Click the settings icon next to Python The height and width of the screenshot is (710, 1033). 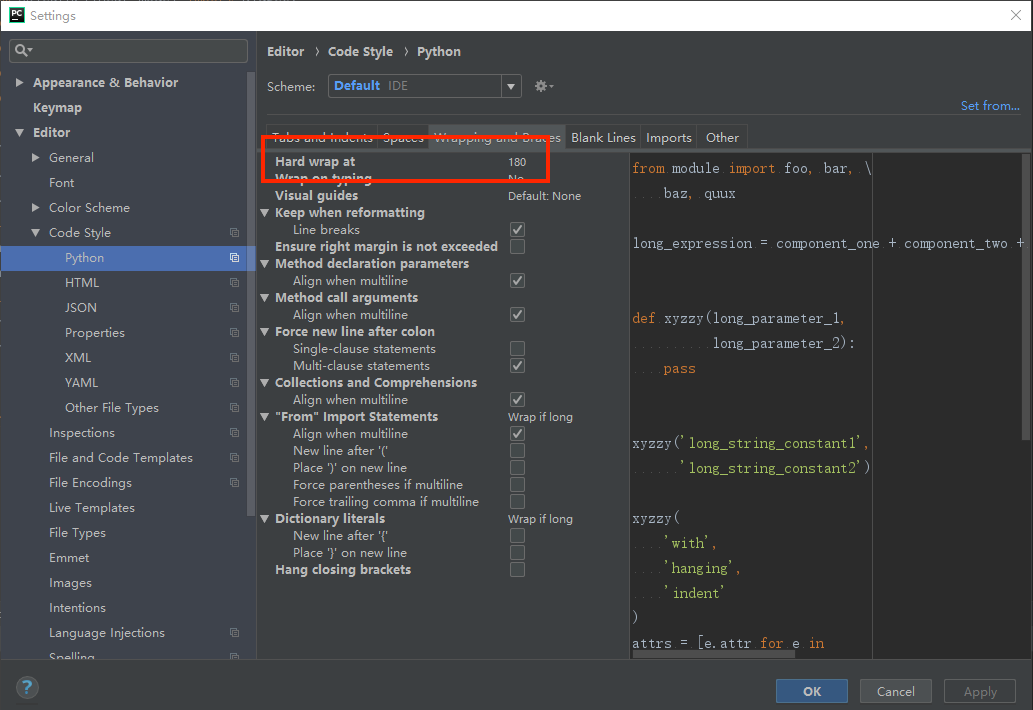[234, 257]
